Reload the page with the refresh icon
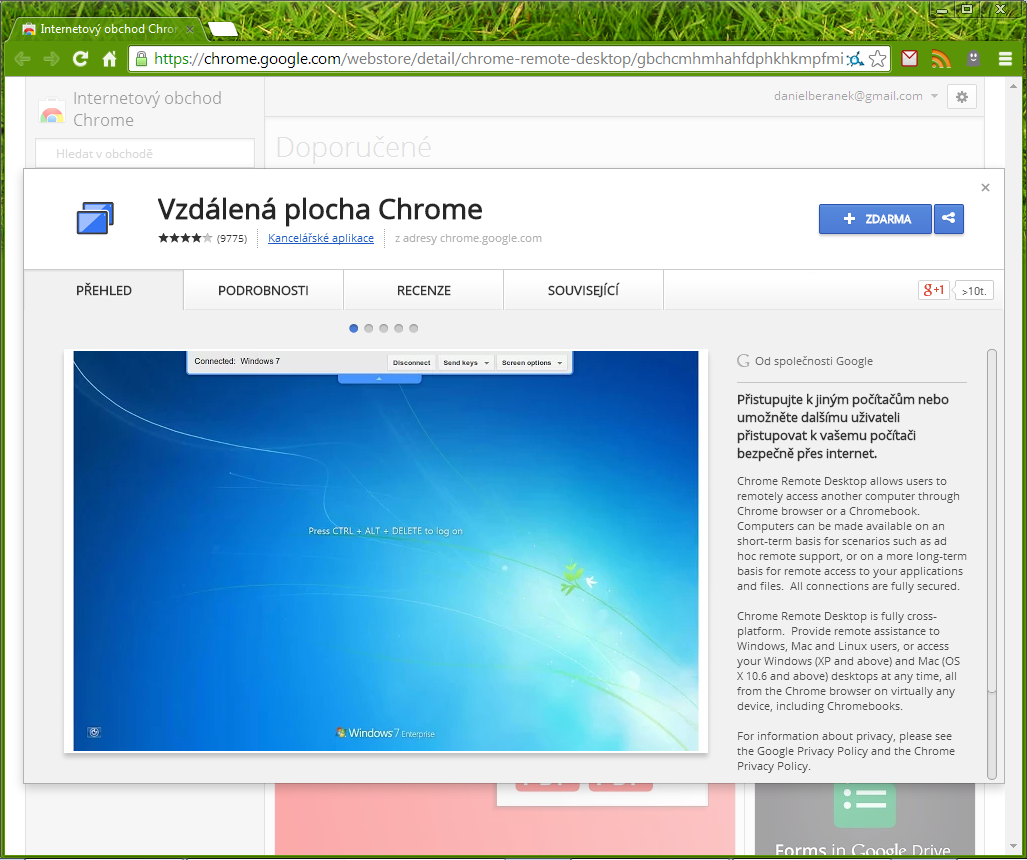Screen dimensions: 1027x860 coord(81,59)
